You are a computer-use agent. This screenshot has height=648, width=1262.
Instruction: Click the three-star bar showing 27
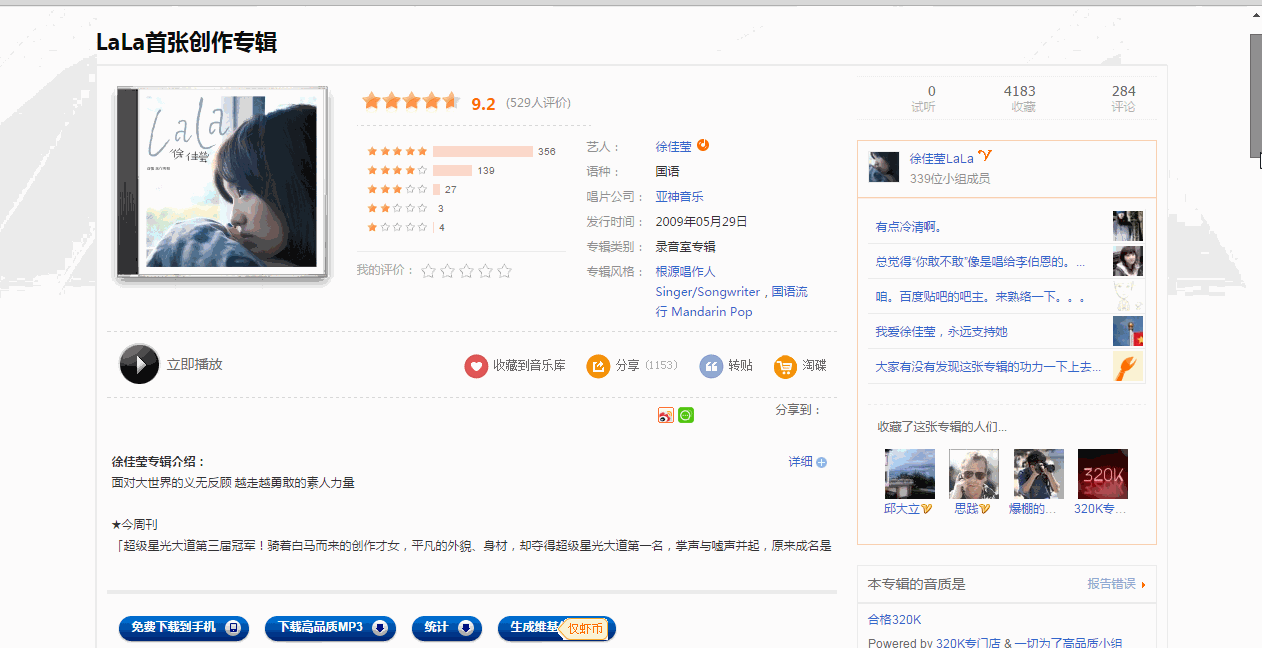pos(437,189)
